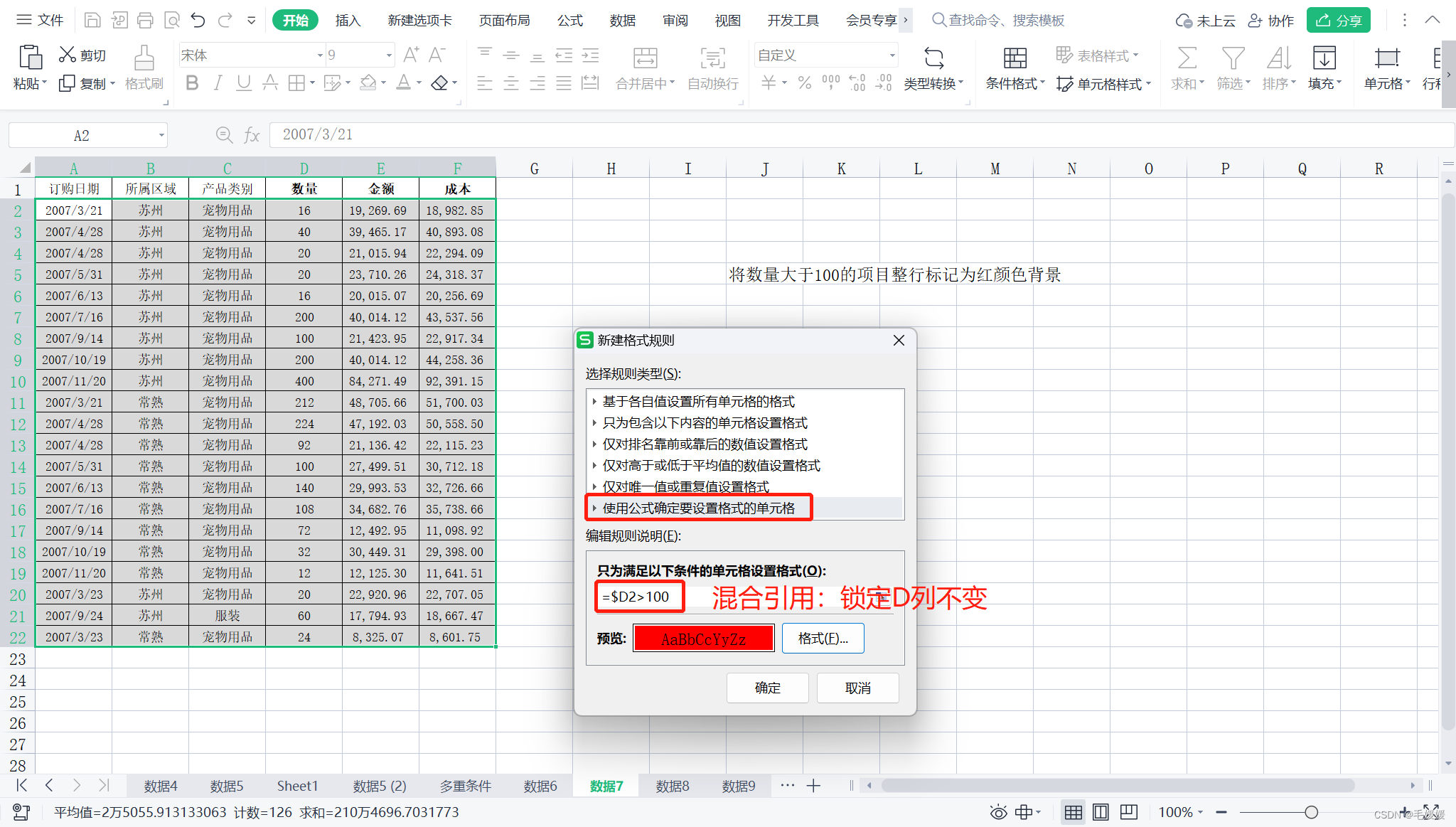Click the Conditional Formatting (条件格式) icon
The height and width of the screenshot is (827, 1456).
[1015, 58]
